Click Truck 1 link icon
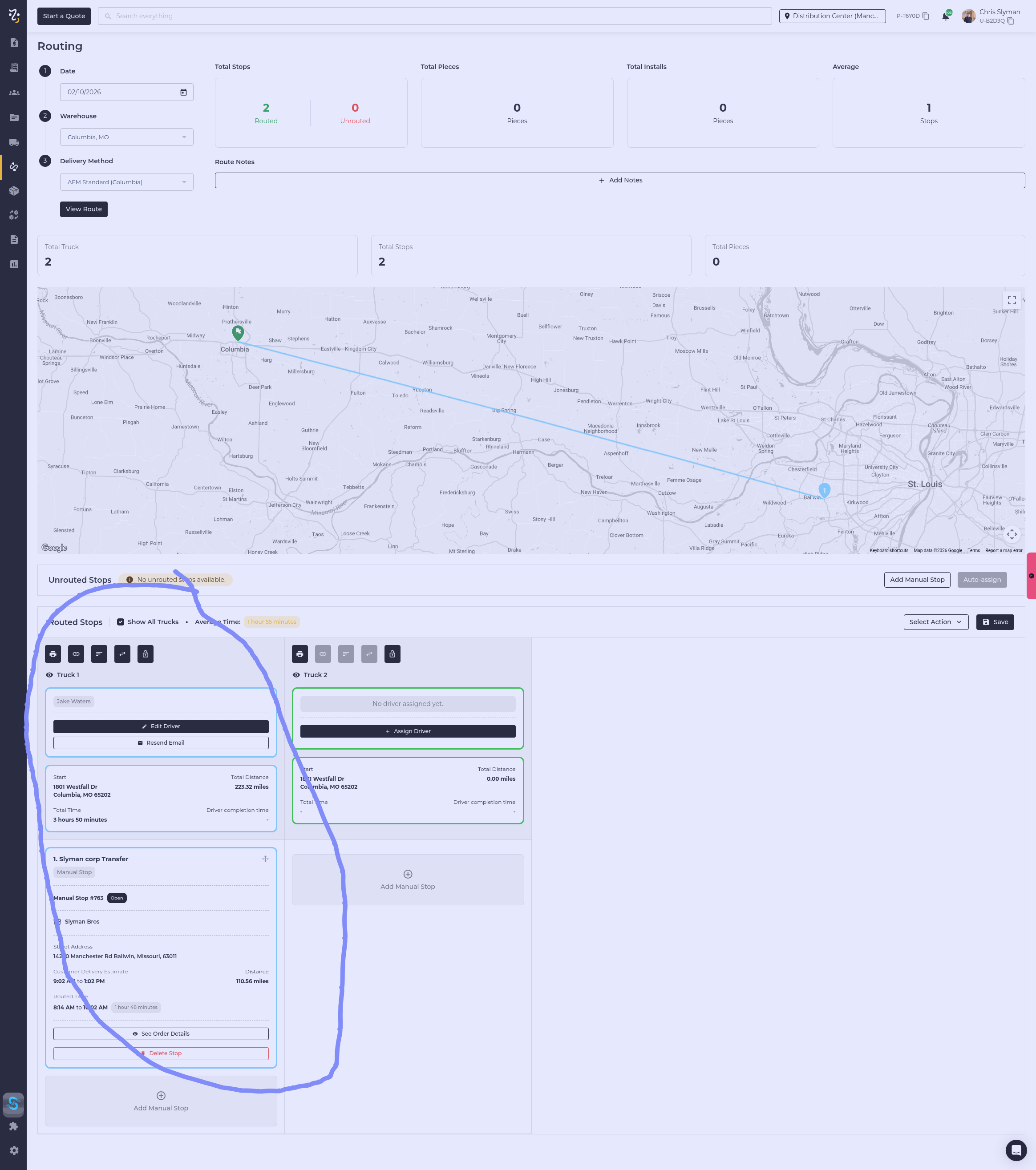The height and width of the screenshot is (1170, 1036). (x=76, y=654)
